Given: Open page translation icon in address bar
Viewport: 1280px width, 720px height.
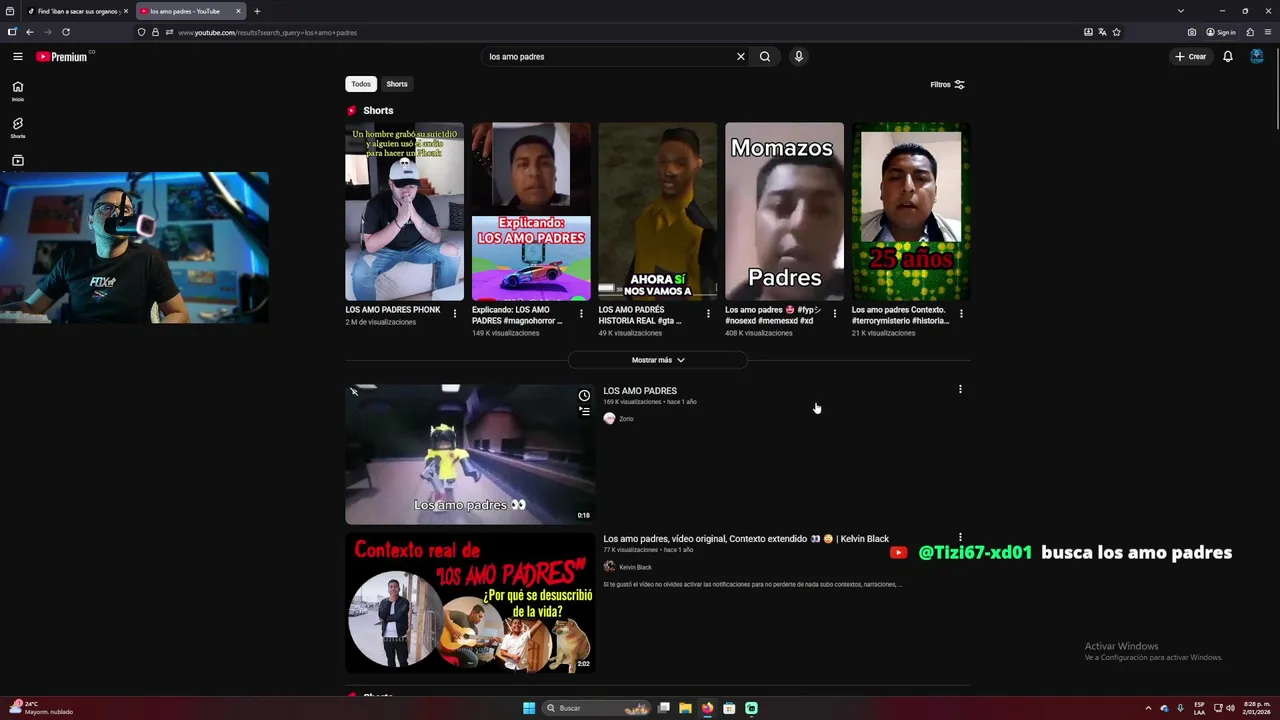Looking at the screenshot, I should coord(1102,32).
